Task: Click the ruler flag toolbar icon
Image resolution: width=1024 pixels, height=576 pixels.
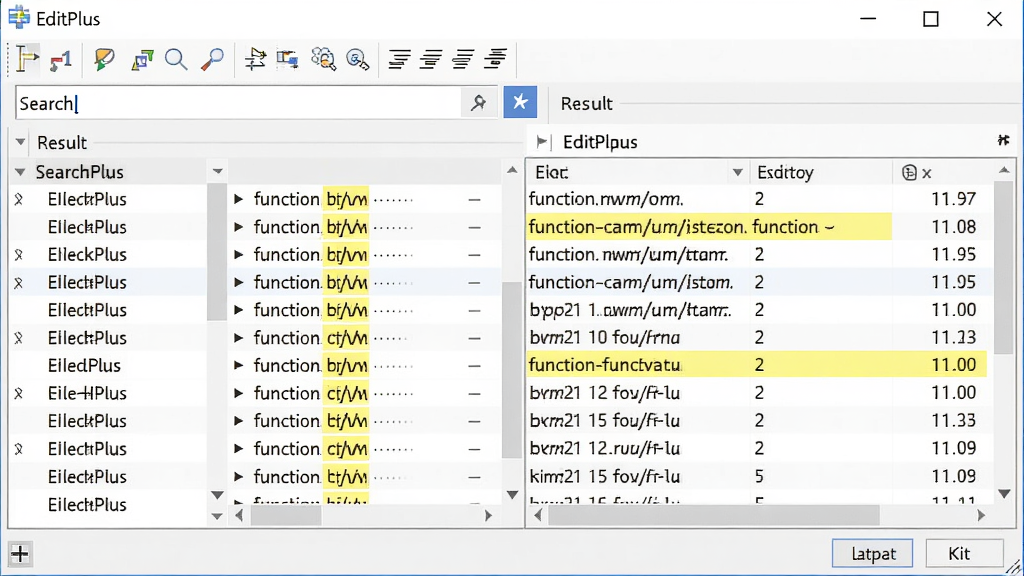Action: tap(27, 59)
